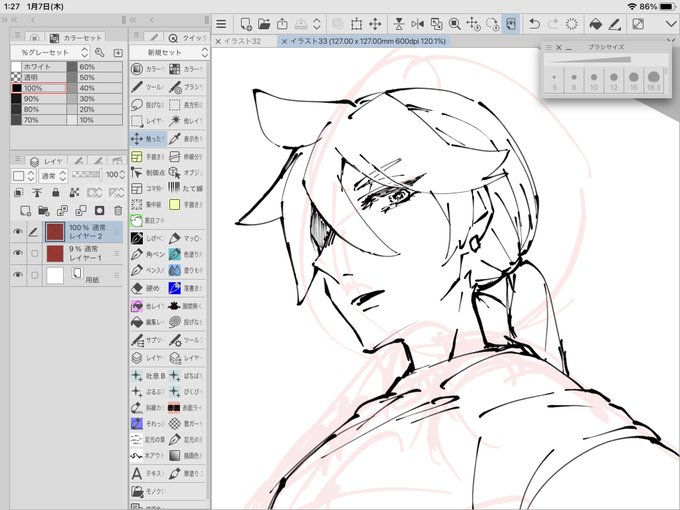Screen dimensions: 680x510
Task: Check the 用紙 layer checkbox
Action: [x=35, y=275]
